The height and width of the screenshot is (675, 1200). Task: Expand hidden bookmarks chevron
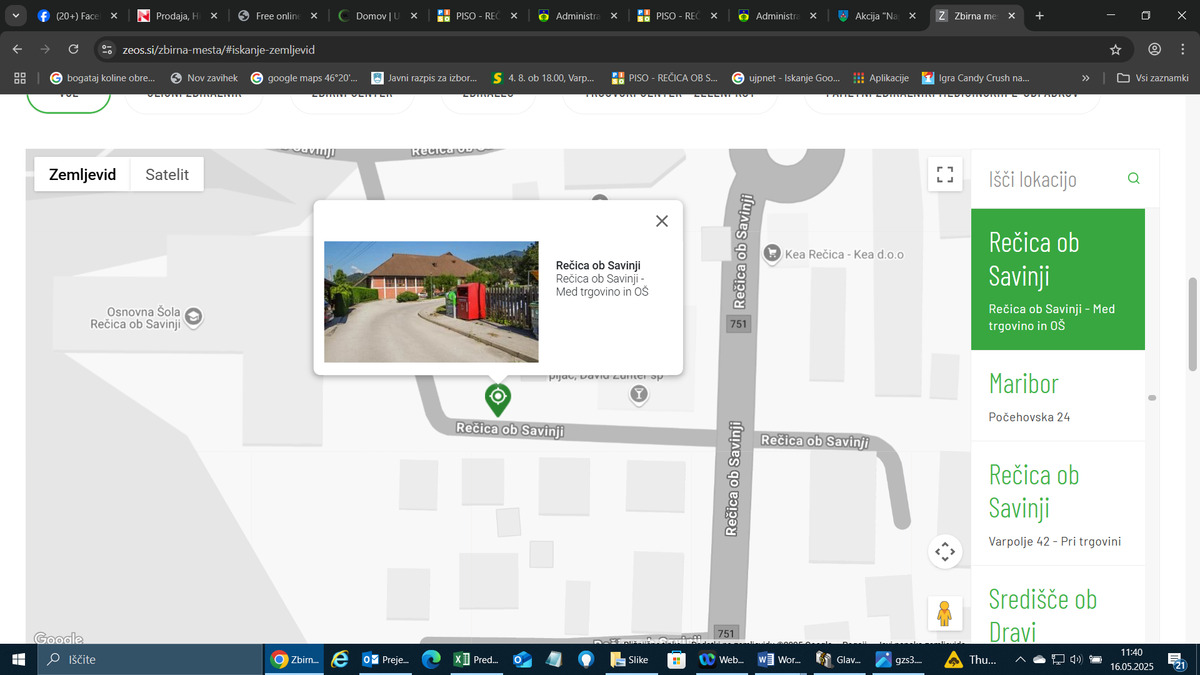pos(1086,77)
